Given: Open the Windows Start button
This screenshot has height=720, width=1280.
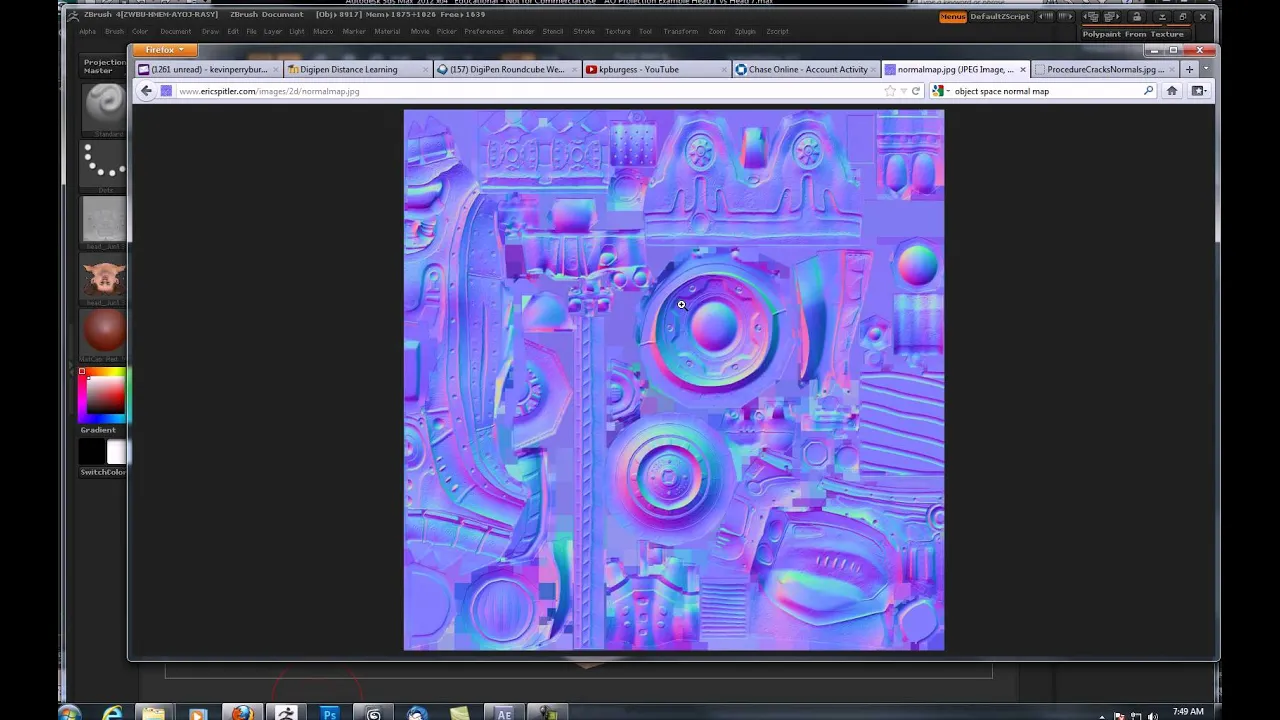Looking at the screenshot, I should 69,713.
